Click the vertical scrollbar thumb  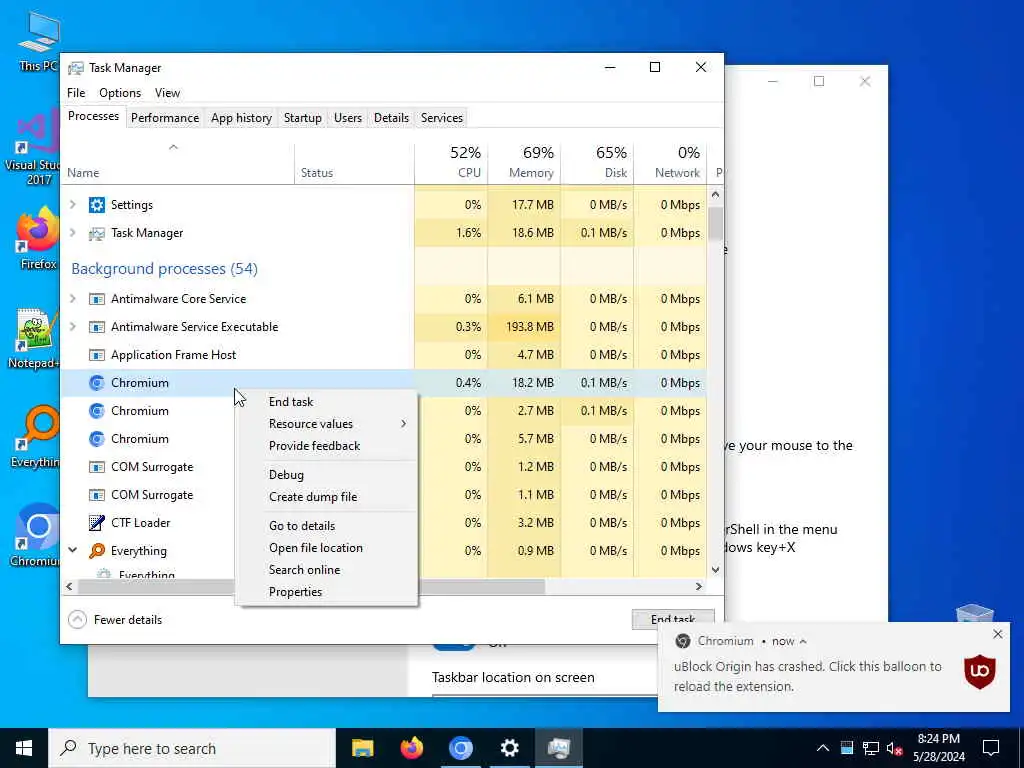[x=715, y=224]
